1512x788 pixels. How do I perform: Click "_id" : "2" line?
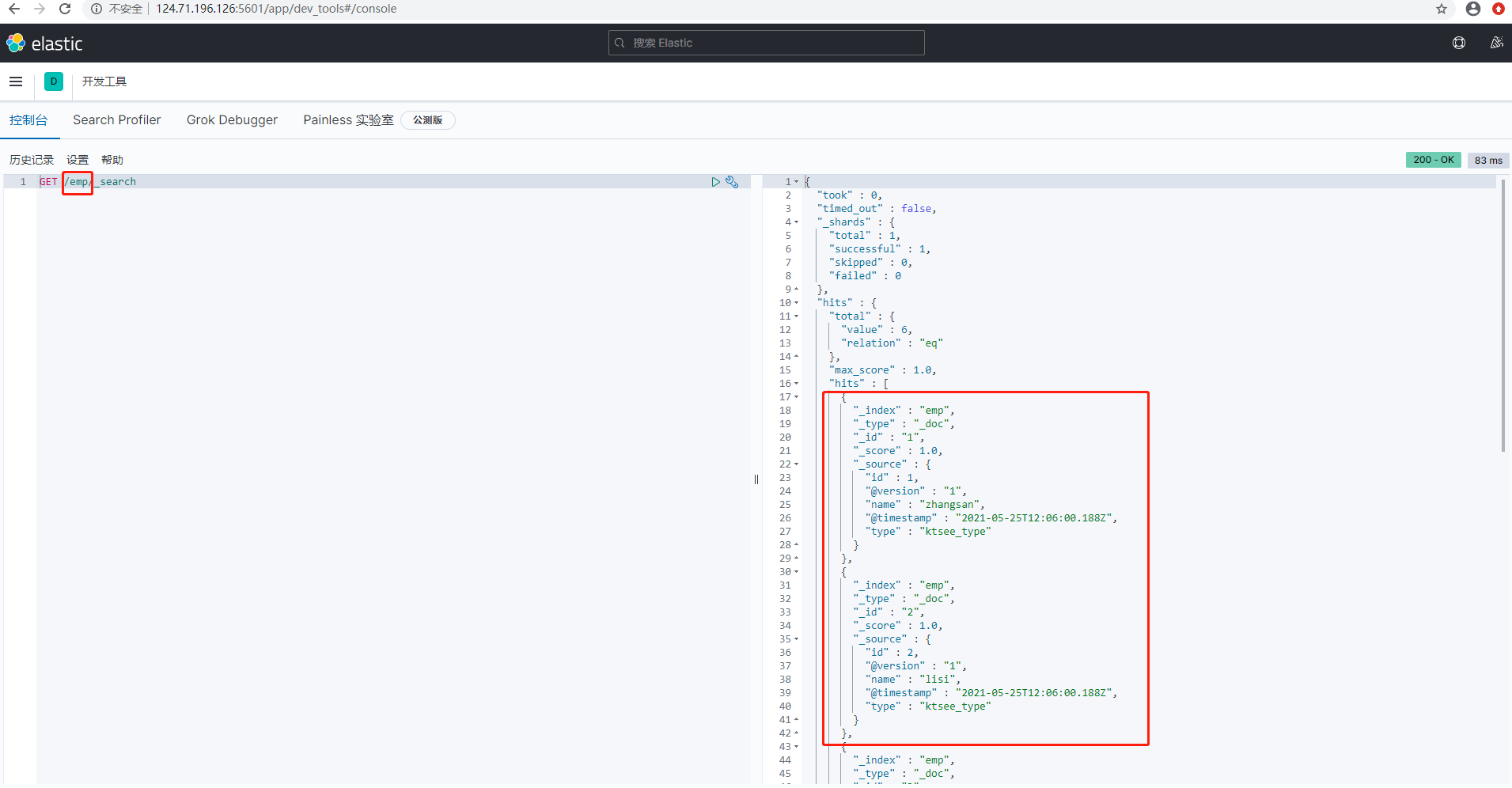point(889,612)
